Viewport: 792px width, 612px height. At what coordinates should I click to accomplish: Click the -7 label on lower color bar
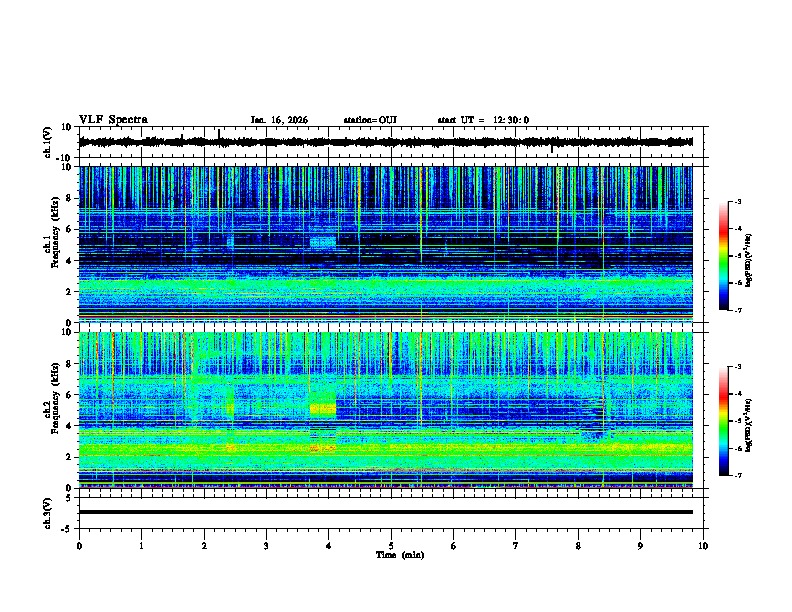tap(737, 476)
